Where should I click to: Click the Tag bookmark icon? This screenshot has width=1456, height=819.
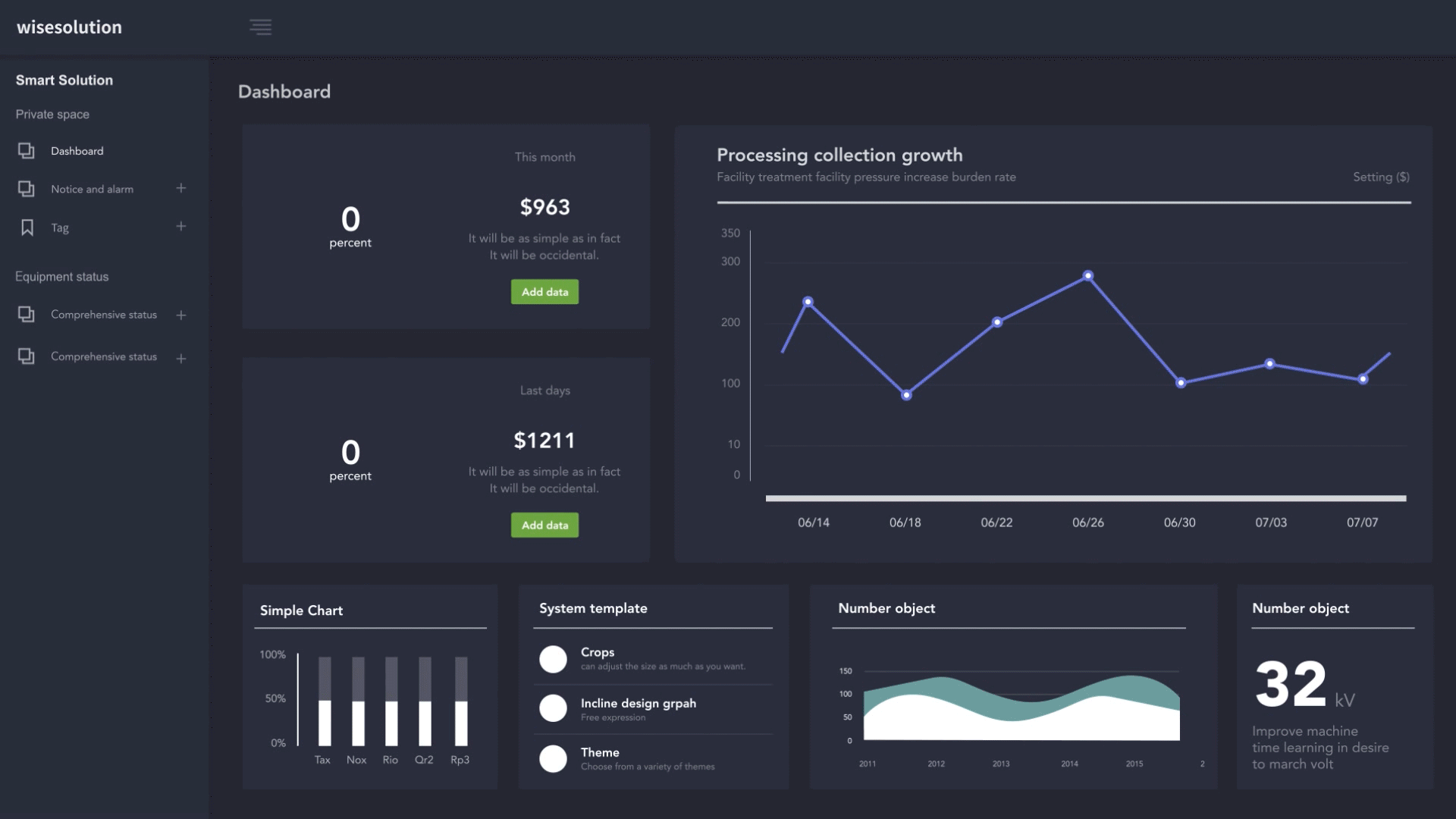pyautogui.click(x=27, y=227)
